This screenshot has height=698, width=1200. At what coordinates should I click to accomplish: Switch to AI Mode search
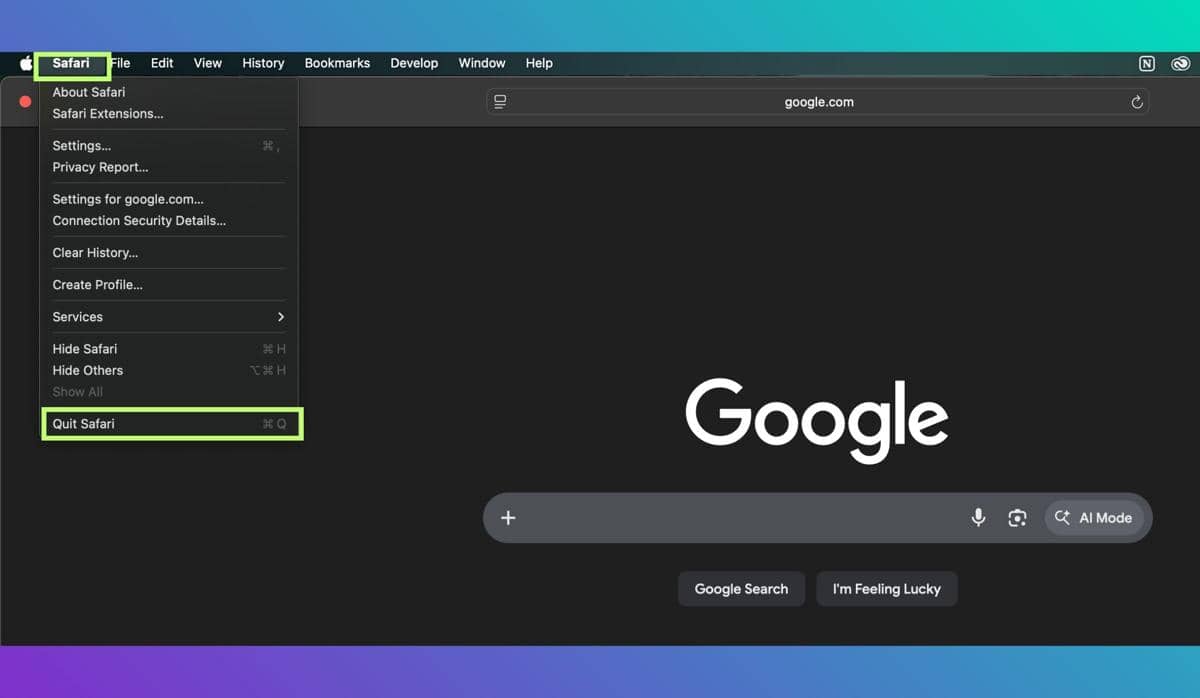click(1094, 518)
